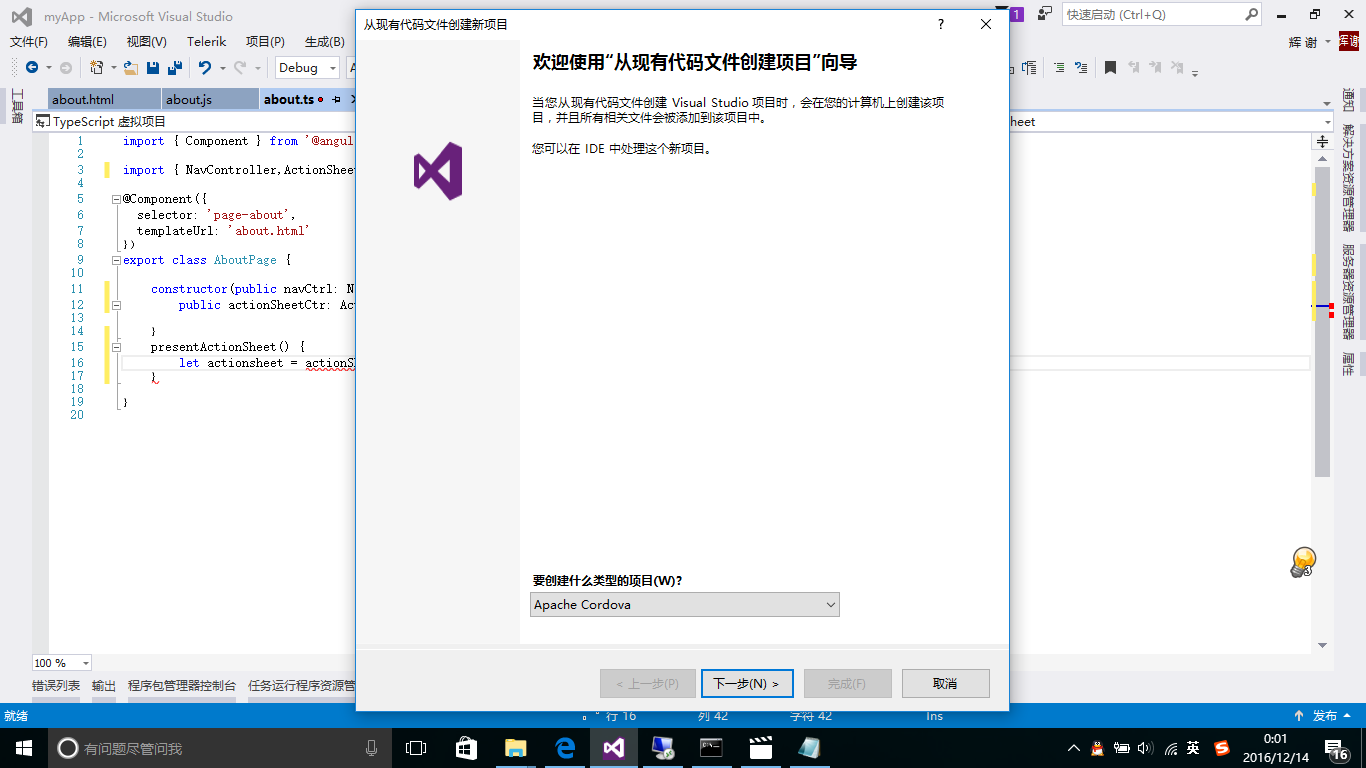1366x768 pixels.
Task: Open the 程序包管理器控制台 tab
Action: click(x=182, y=686)
